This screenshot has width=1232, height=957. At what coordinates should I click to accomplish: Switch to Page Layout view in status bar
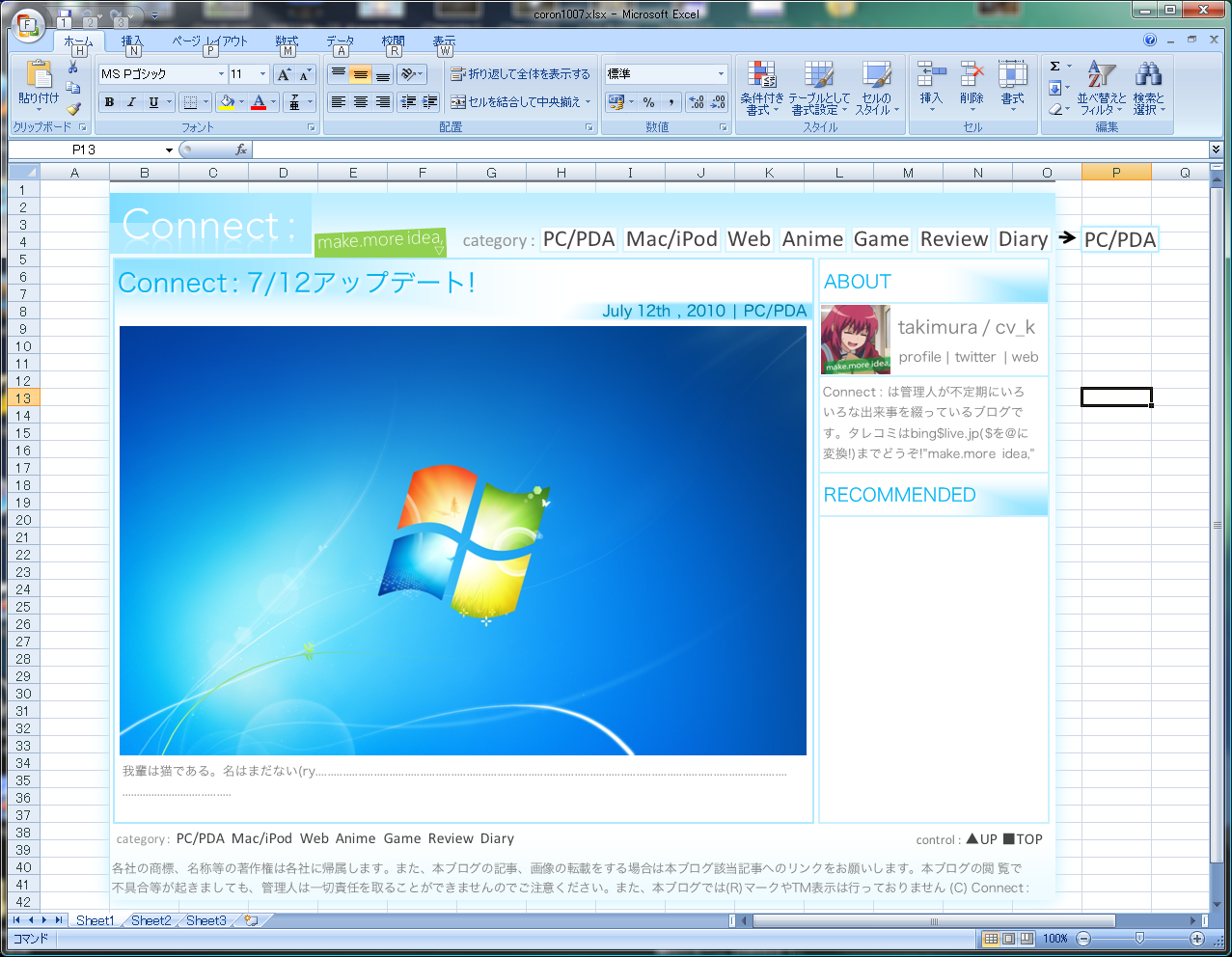click(x=1009, y=938)
